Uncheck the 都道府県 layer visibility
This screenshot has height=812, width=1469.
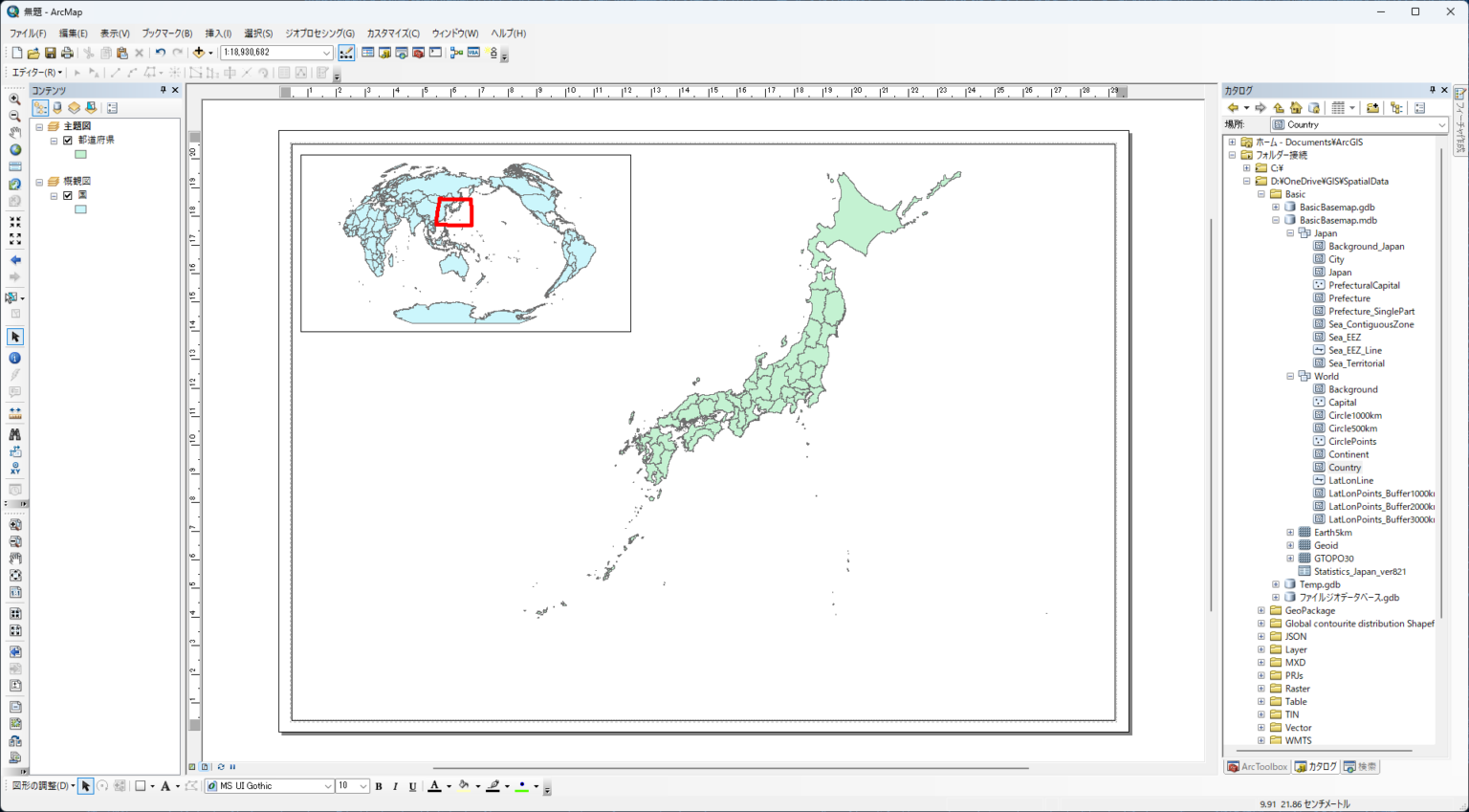(x=68, y=141)
